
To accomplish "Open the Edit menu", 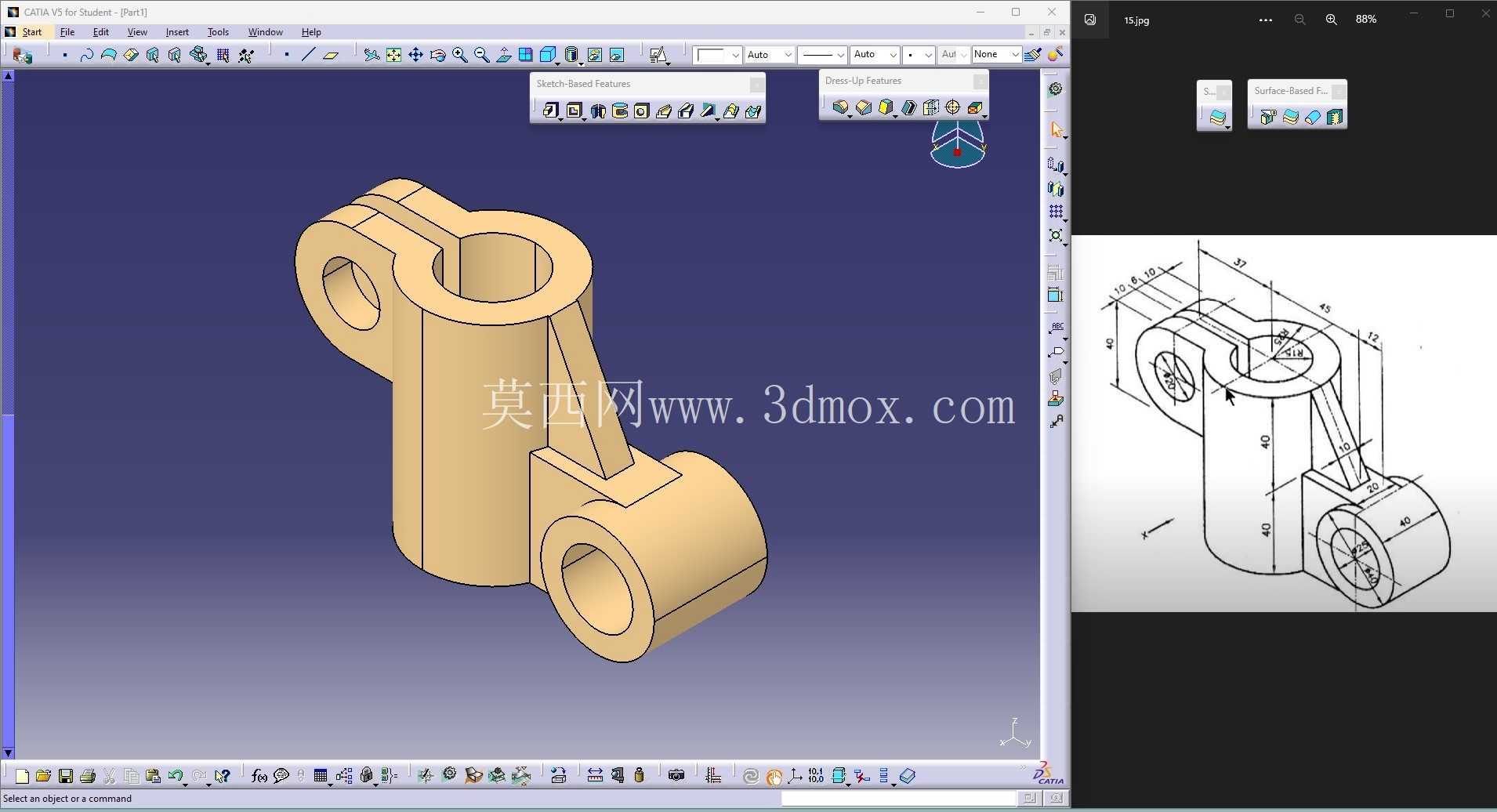I will [101, 32].
